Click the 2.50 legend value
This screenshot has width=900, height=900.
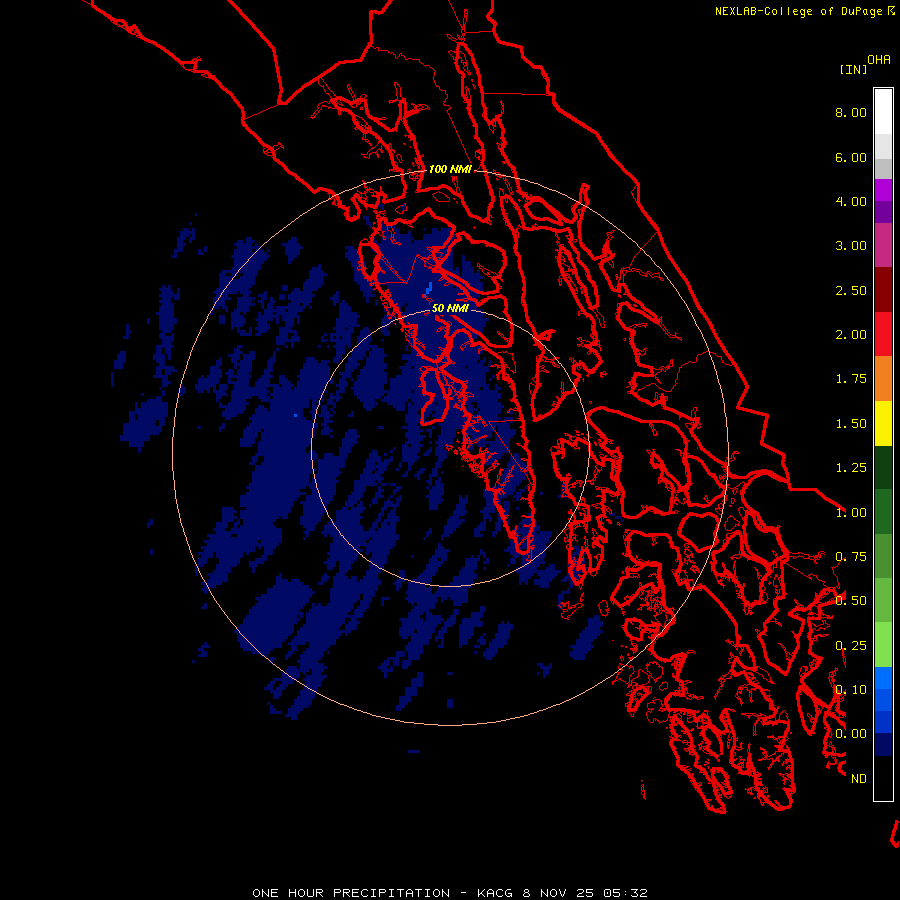point(851,290)
